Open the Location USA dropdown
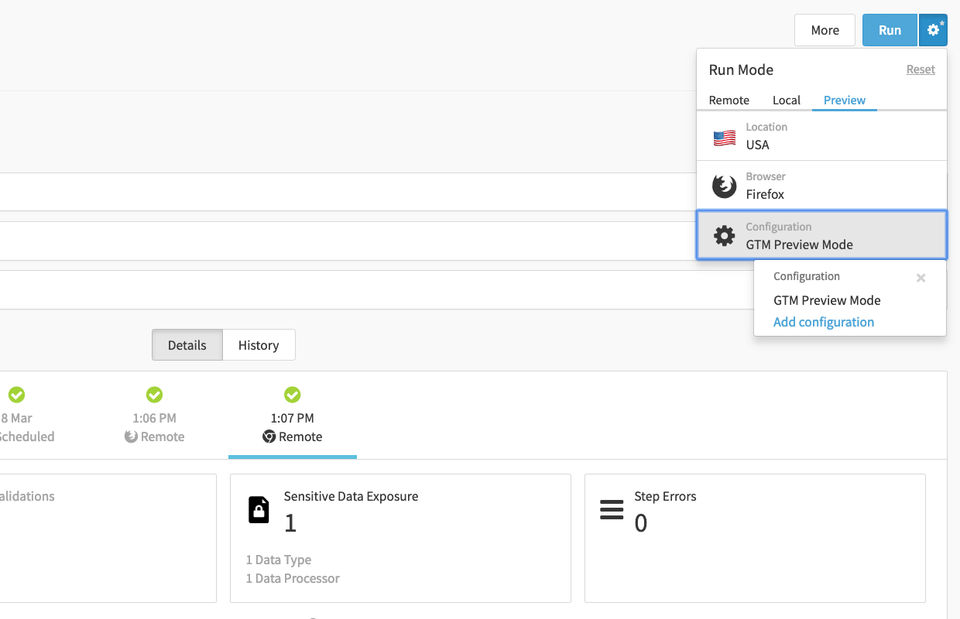Screen dimensions: 960x619 pos(821,136)
